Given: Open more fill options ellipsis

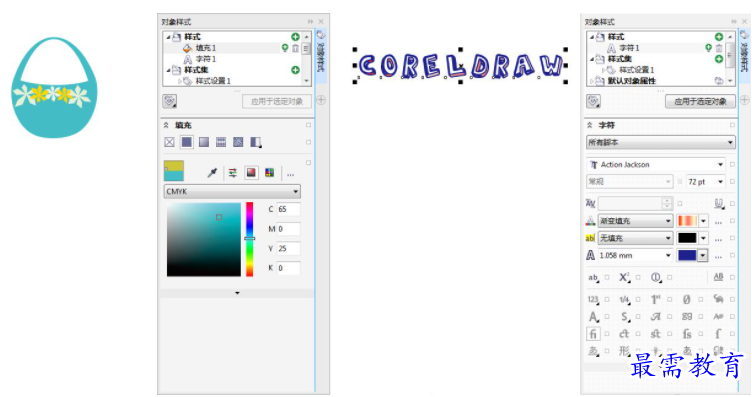Looking at the screenshot, I should (291, 175).
